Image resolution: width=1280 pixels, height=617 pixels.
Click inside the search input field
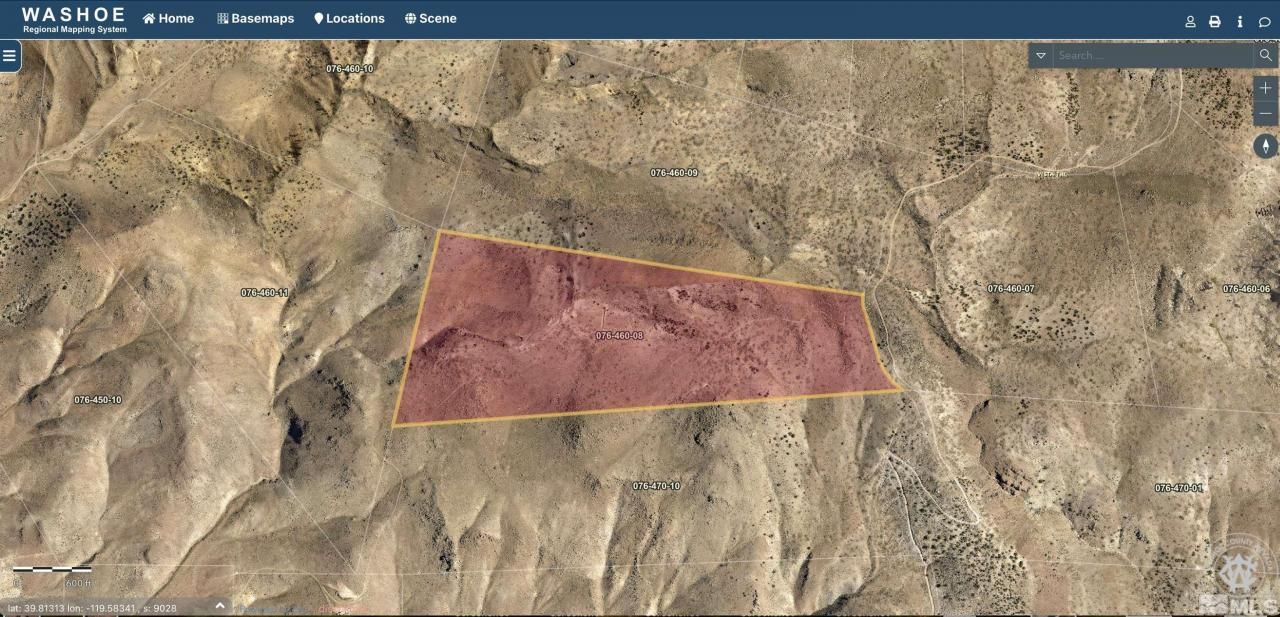pos(1140,56)
